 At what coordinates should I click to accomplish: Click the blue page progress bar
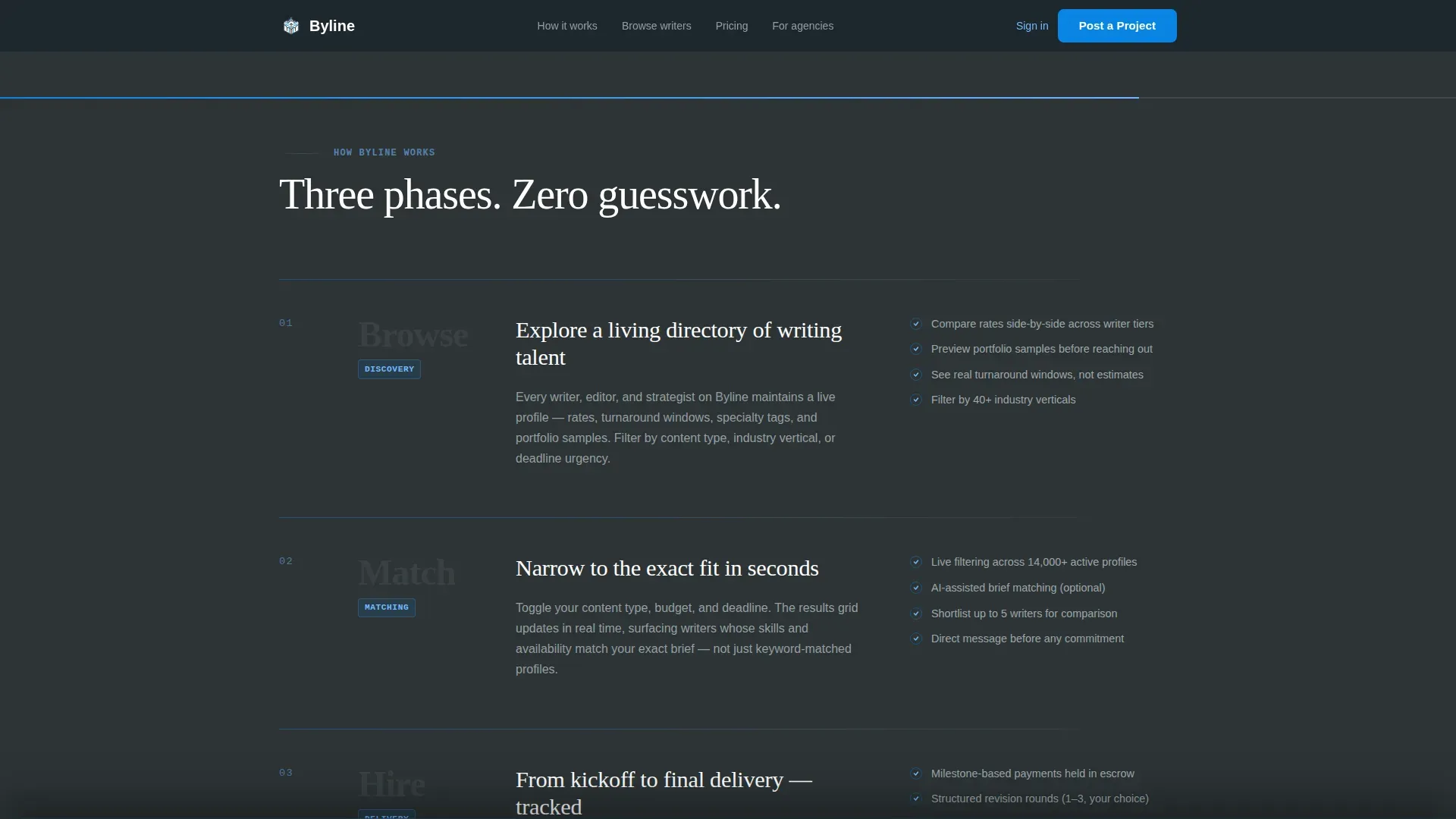click(569, 98)
